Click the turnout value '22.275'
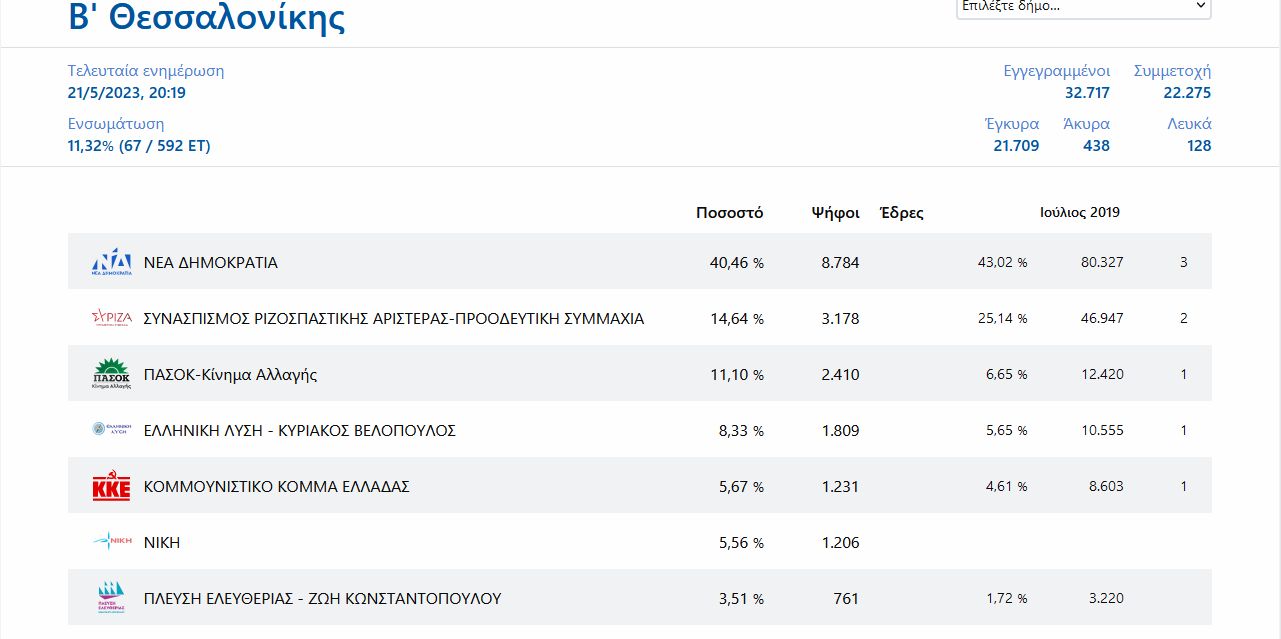This screenshot has height=639, width=1281. pos(1187,93)
